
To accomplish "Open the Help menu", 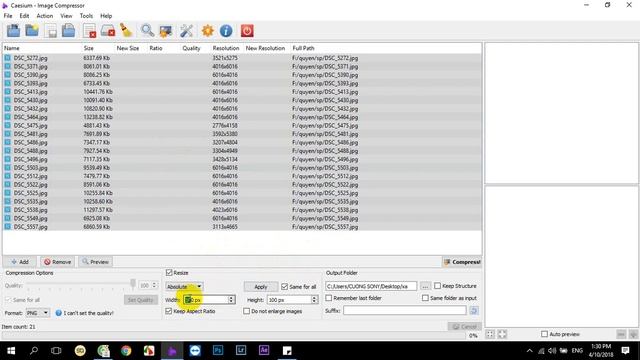I will click(x=106, y=16).
